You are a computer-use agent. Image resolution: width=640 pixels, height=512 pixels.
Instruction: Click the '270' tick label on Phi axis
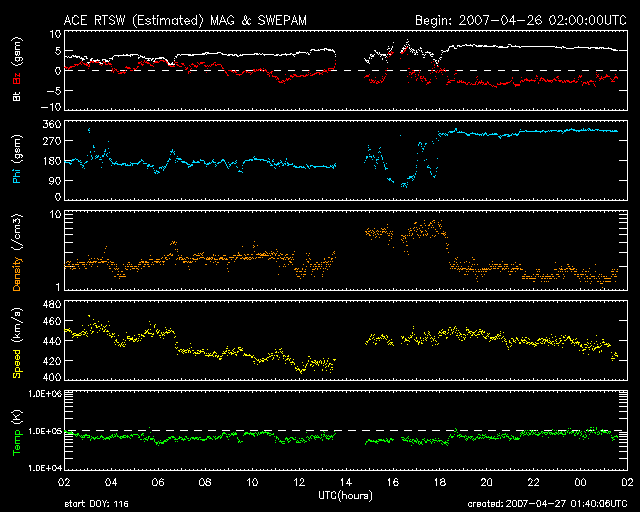pos(52,141)
